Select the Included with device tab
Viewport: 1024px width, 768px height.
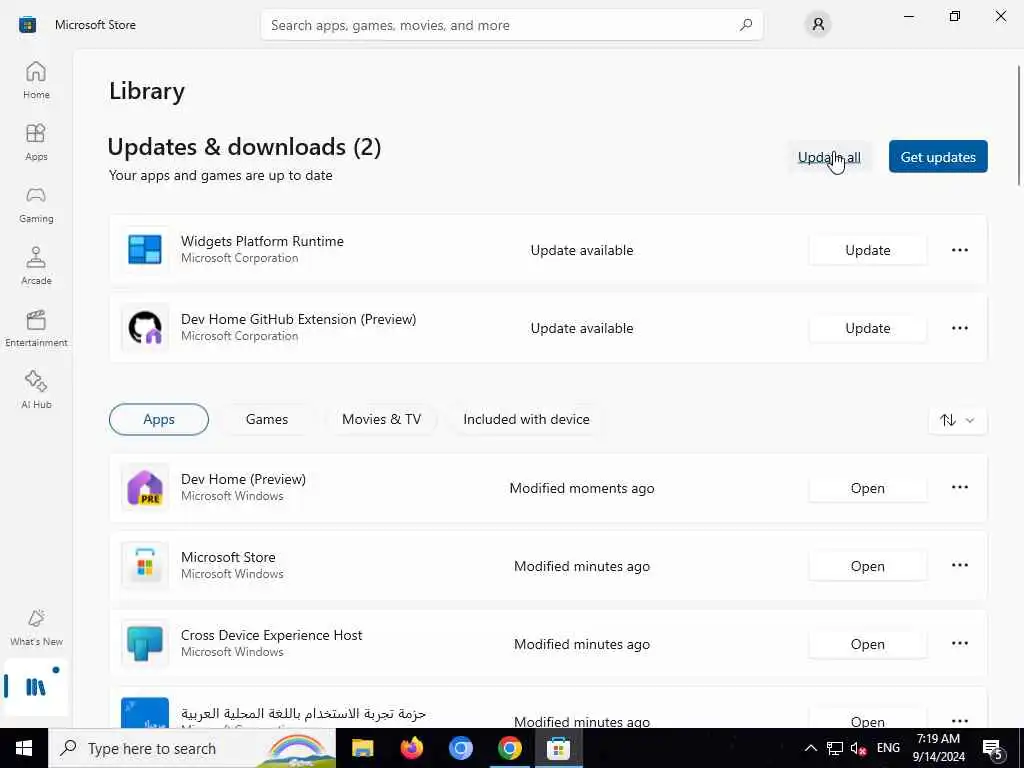point(526,419)
